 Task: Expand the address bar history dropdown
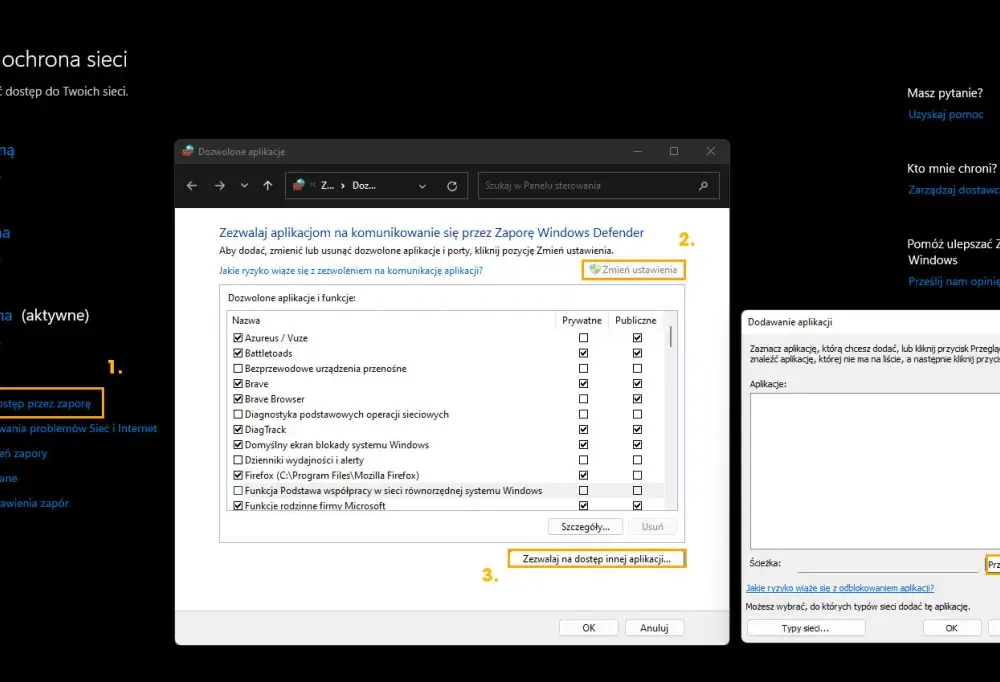422,186
